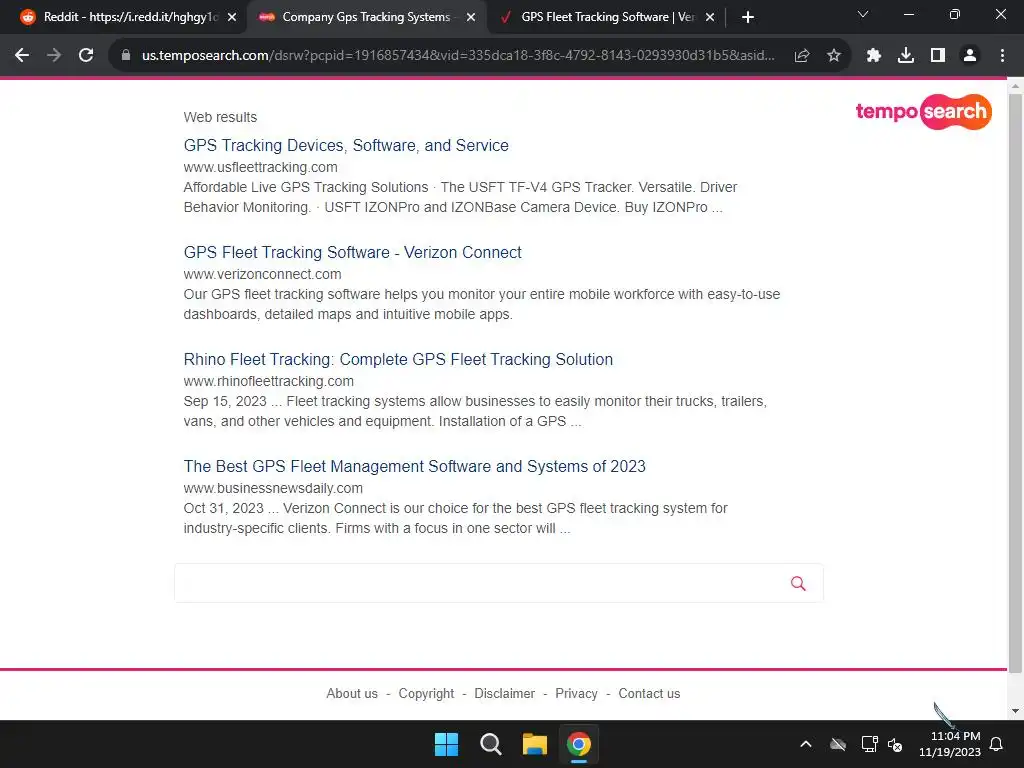This screenshot has width=1024, height=768.
Task: Open the Privacy footer link
Action: pyautogui.click(x=576, y=694)
